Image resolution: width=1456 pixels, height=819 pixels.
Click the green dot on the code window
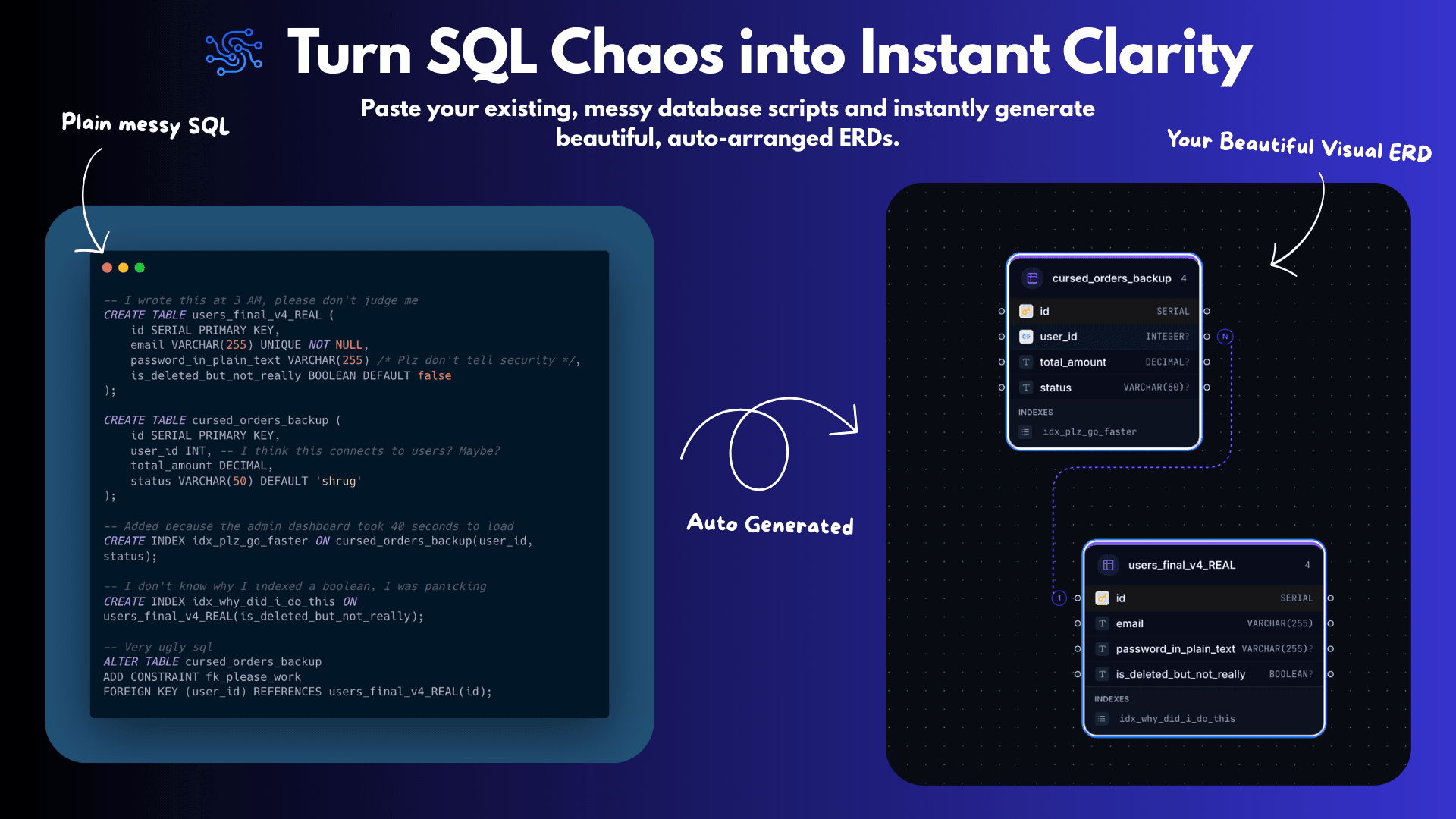click(x=140, y=268)
